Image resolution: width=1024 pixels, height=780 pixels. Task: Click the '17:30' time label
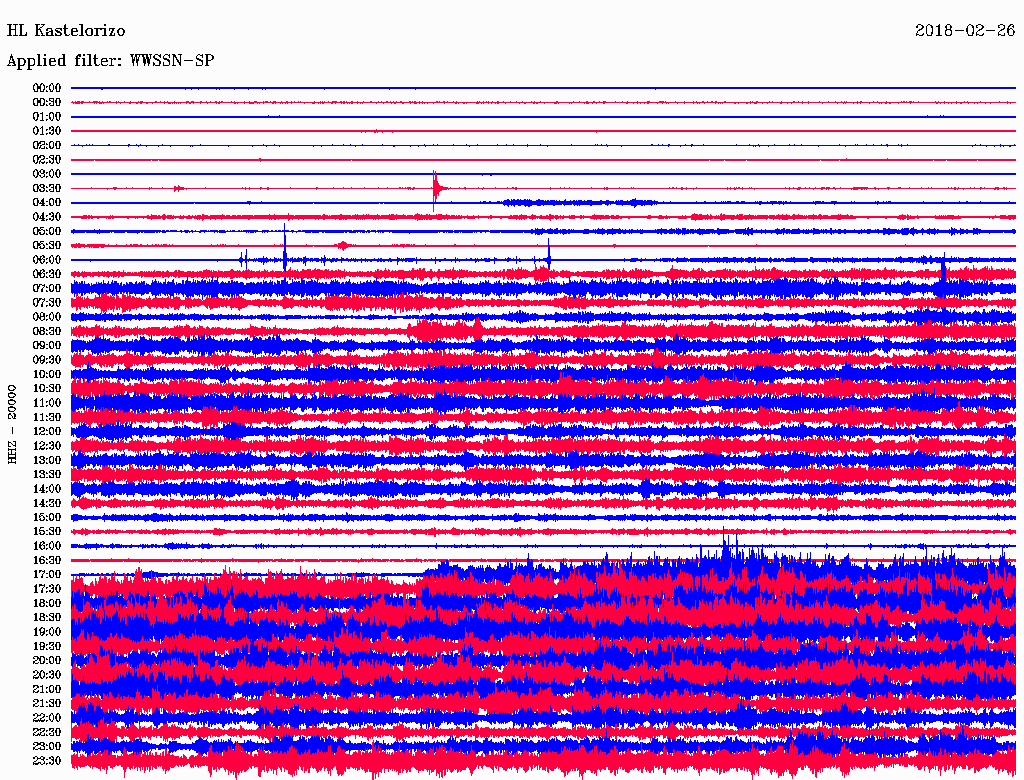click(46, 589)
